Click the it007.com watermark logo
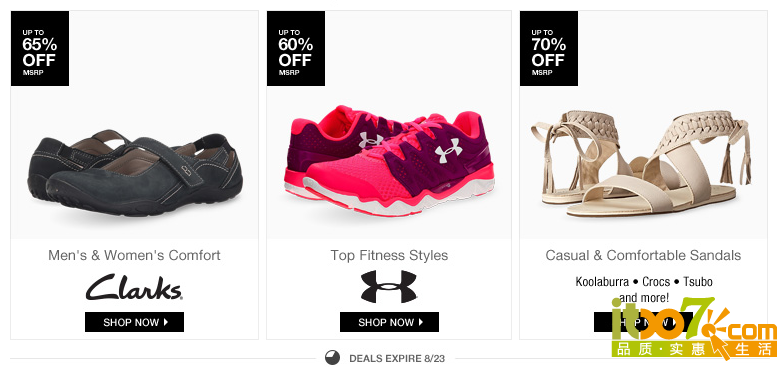This screenshot has width=782, height=367. [x=694, y=327]
